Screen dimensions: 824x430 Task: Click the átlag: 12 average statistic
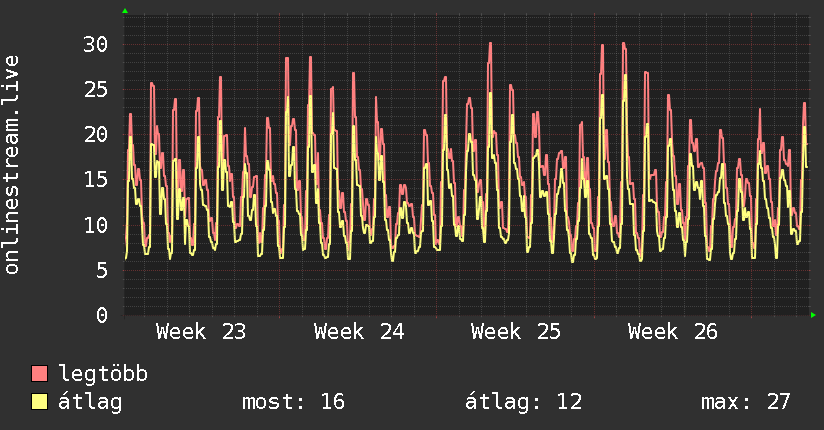524,402
